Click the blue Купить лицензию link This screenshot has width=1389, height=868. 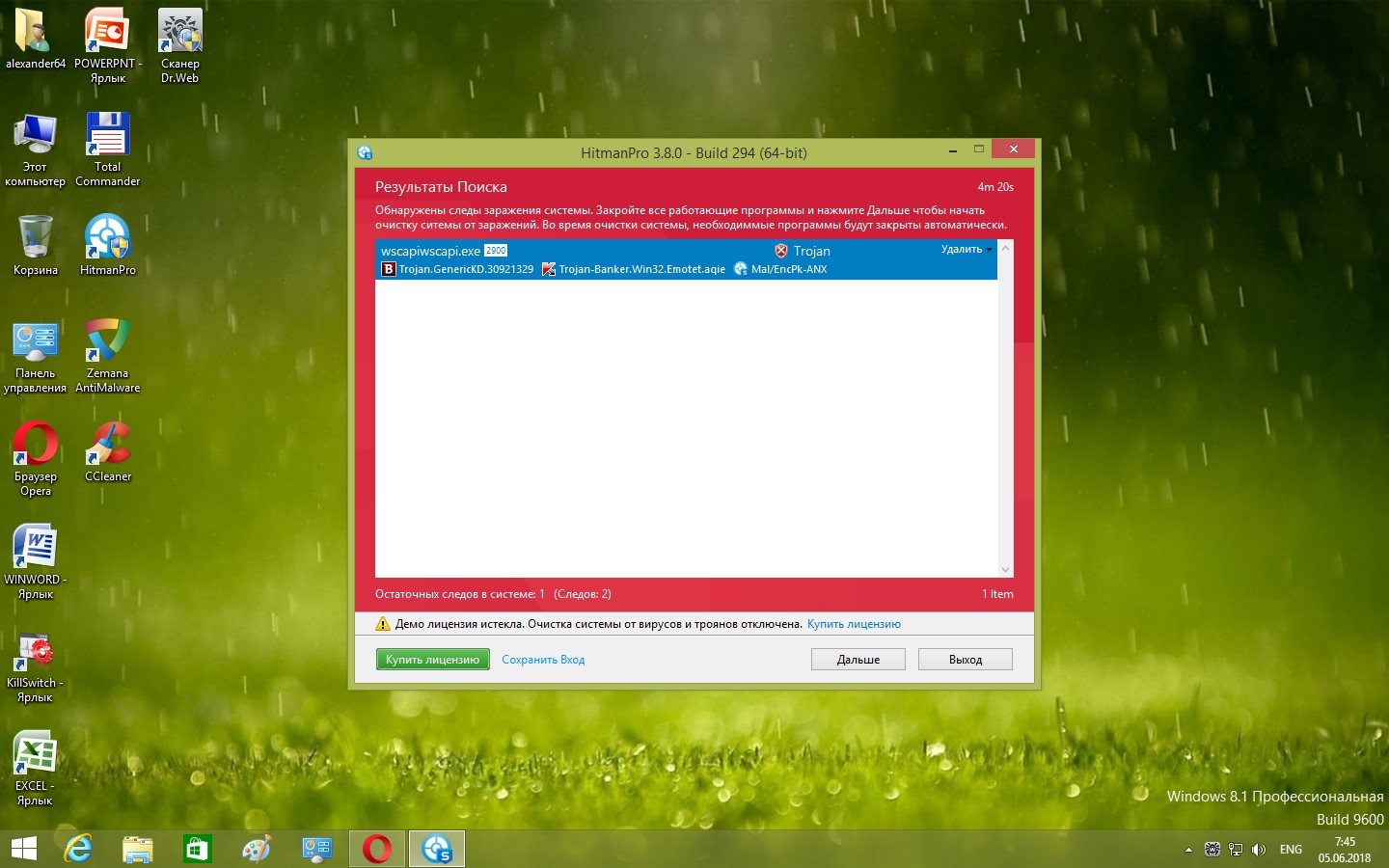click(x=854, y=624)
